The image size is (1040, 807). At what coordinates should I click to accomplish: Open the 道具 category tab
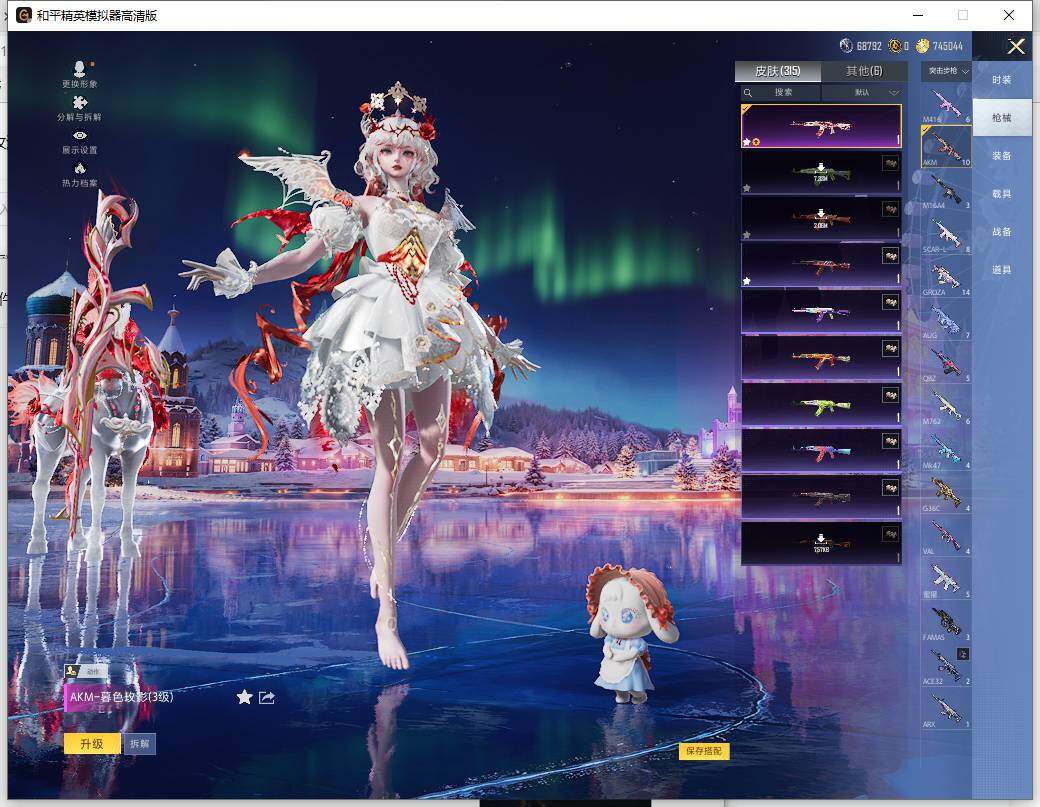pyautogui.click(x=1002, y=269)
